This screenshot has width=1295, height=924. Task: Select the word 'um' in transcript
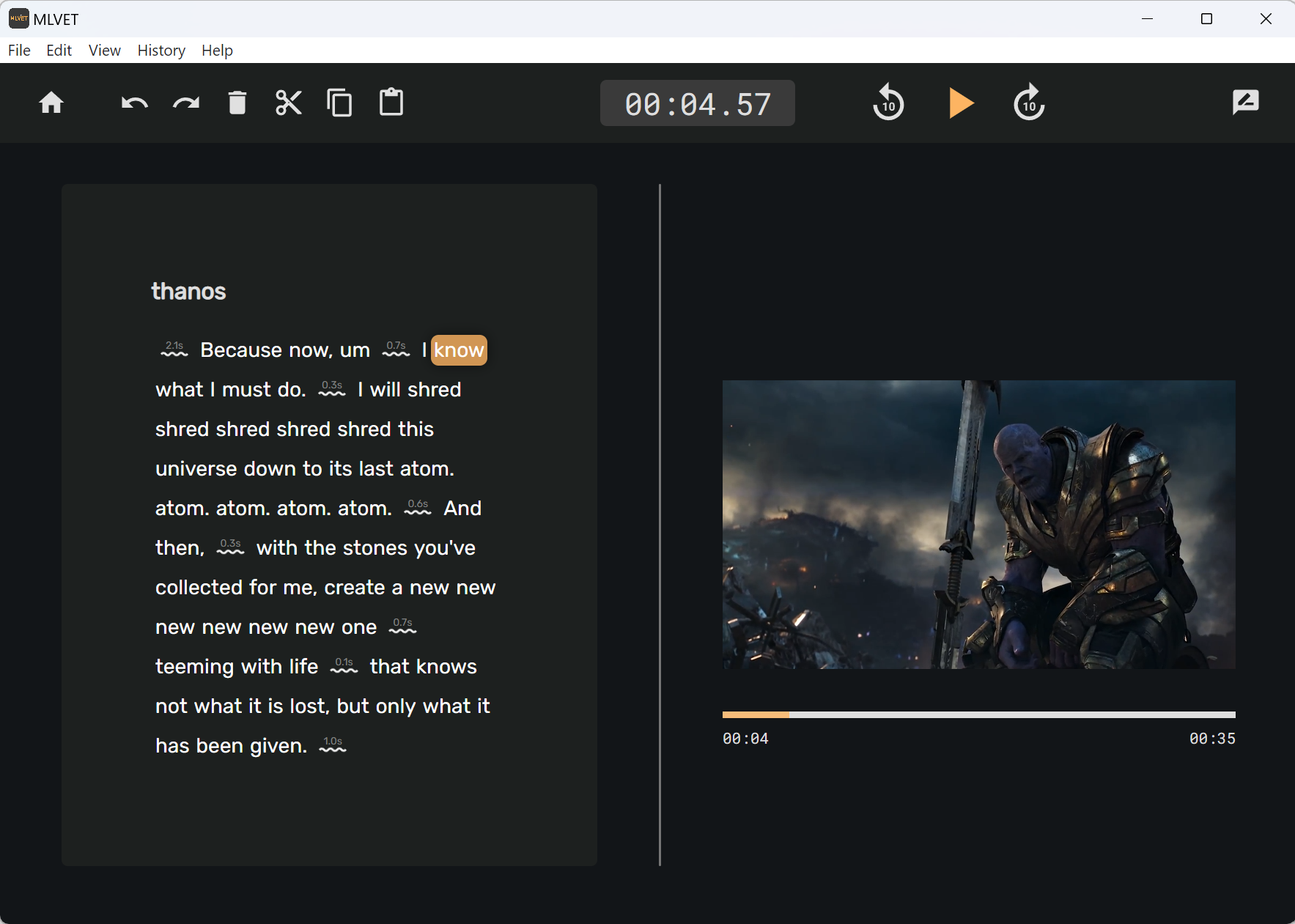(x=355, y=350)
